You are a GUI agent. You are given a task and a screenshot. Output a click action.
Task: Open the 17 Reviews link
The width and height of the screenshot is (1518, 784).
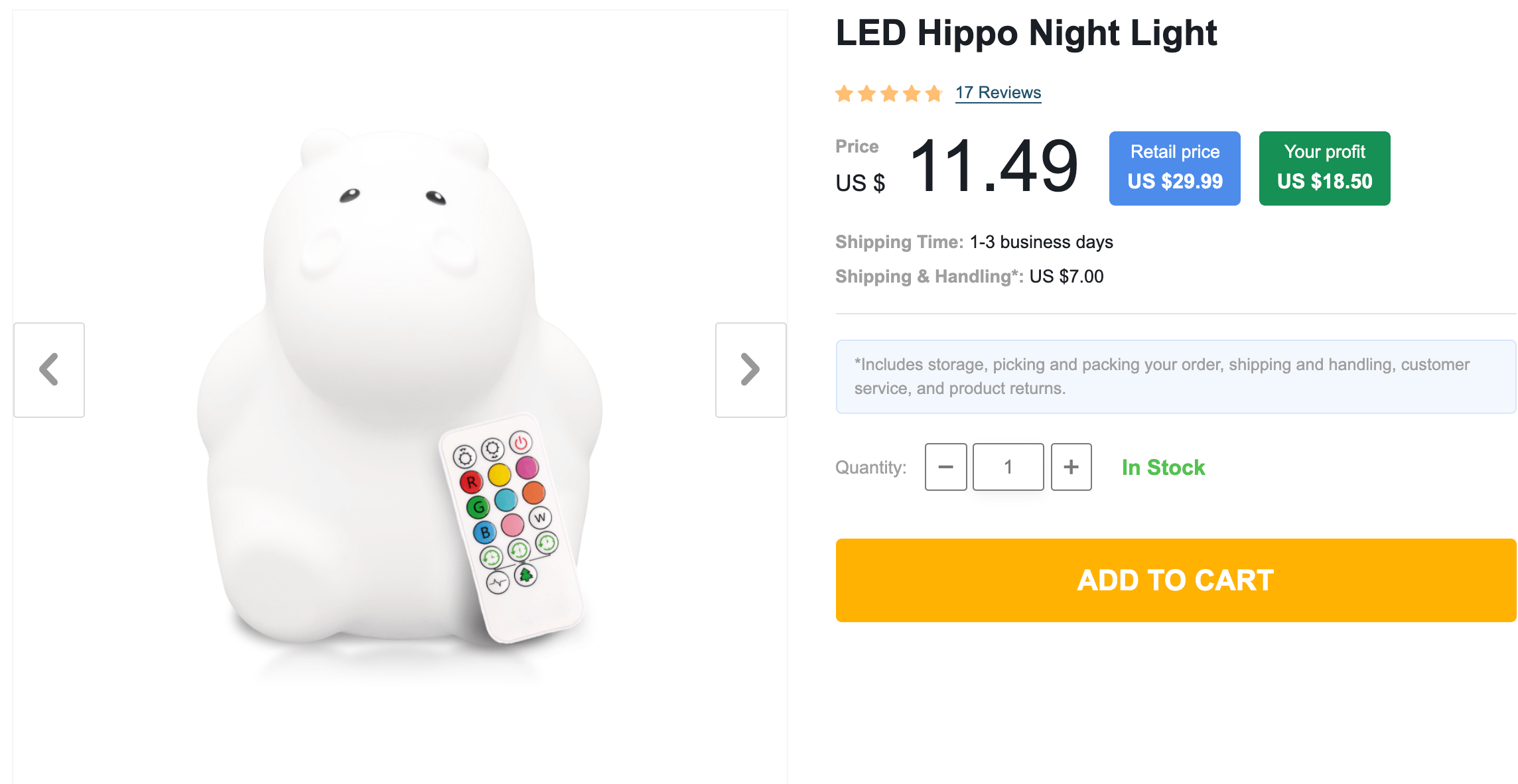998,93
